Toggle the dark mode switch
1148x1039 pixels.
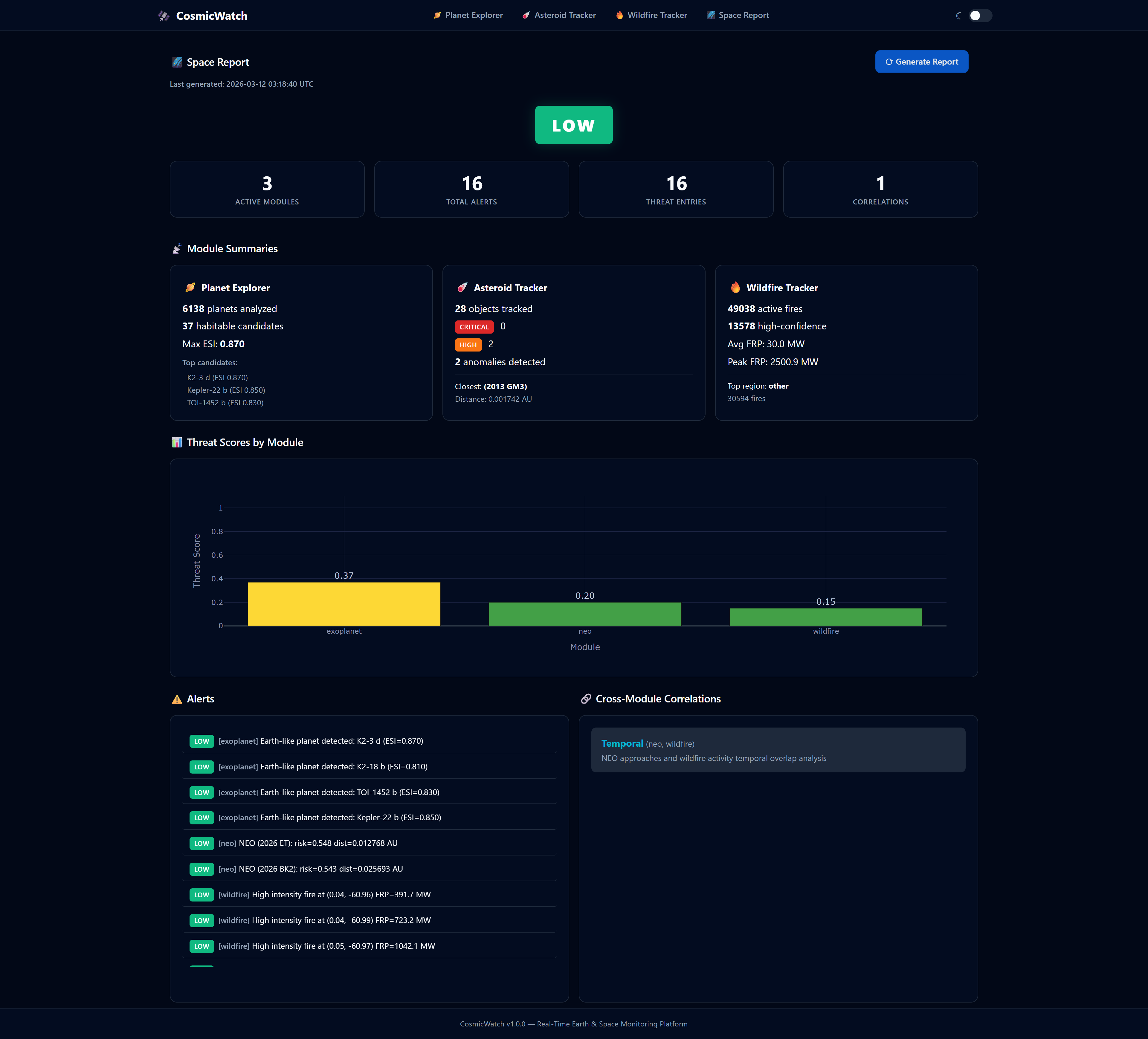point(981,15)
